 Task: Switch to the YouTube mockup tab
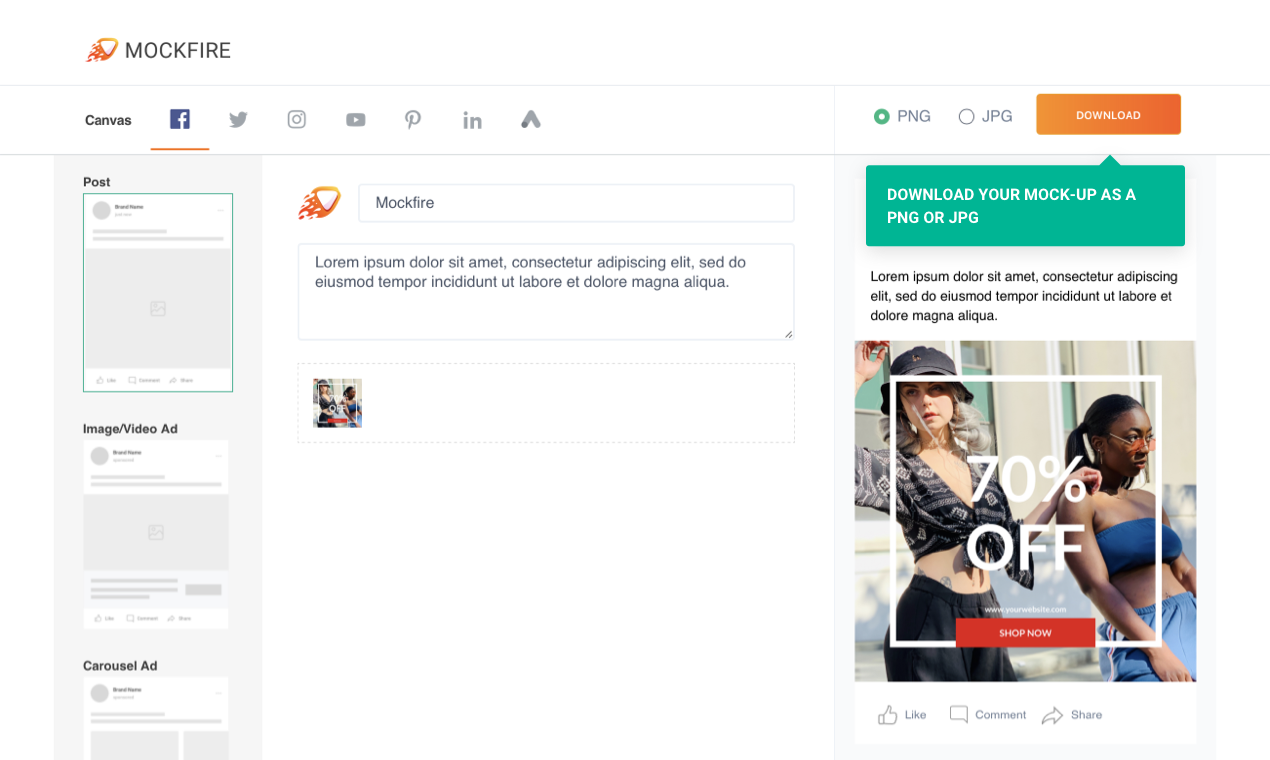pyautogui.click(x=355, y=120)
